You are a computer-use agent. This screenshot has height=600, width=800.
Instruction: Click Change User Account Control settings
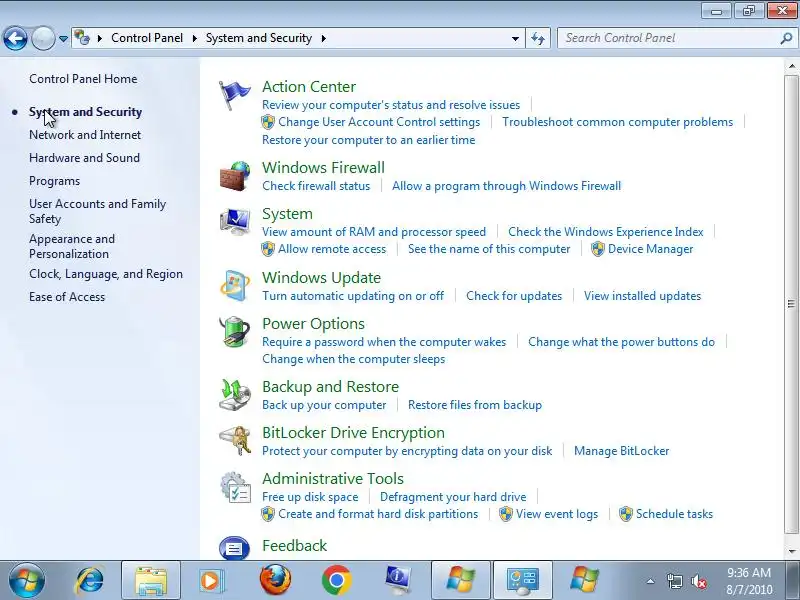[379, 122]
